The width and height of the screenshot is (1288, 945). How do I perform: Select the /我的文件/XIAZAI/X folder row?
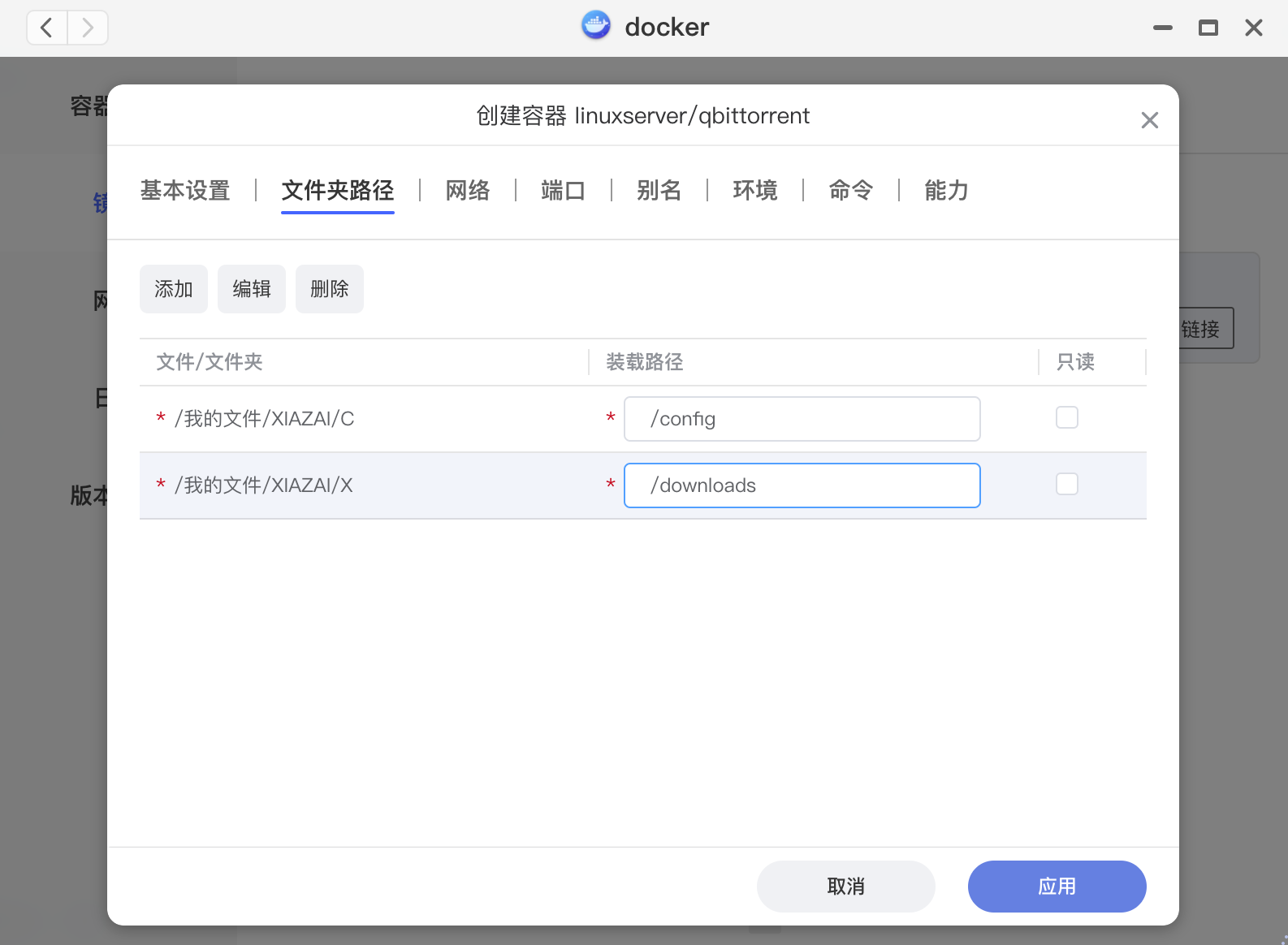[643, 485]
